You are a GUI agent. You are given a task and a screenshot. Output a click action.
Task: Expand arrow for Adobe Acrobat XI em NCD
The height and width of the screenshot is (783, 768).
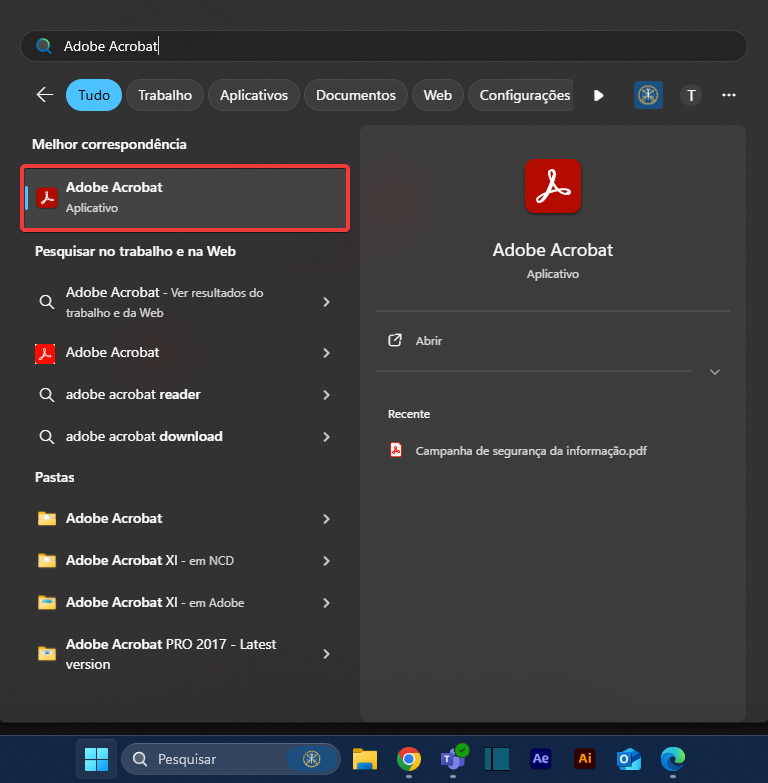click(326, 561)
